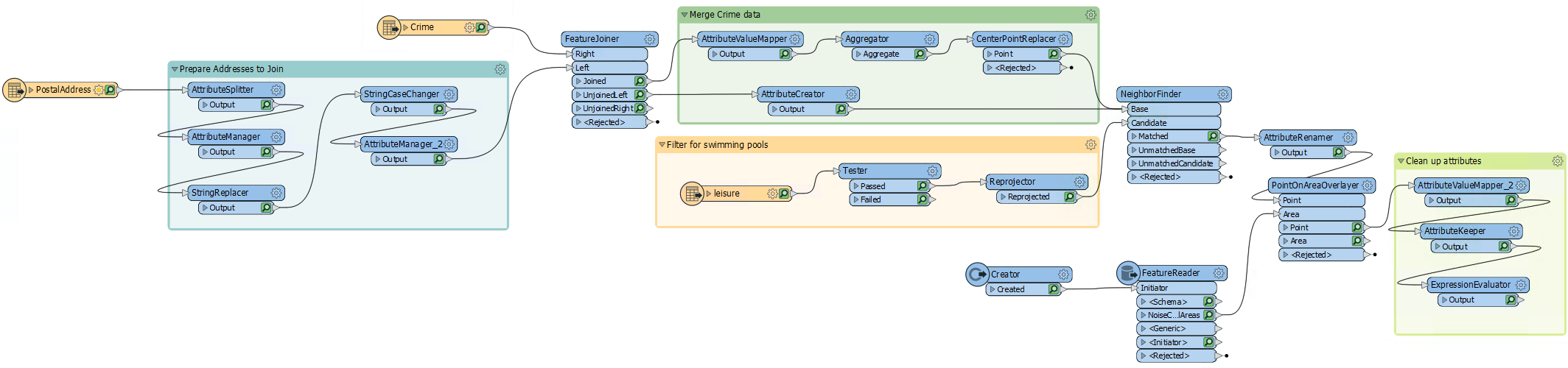Select the AttributeValueMapper transformer

click(x=750, y=39)
